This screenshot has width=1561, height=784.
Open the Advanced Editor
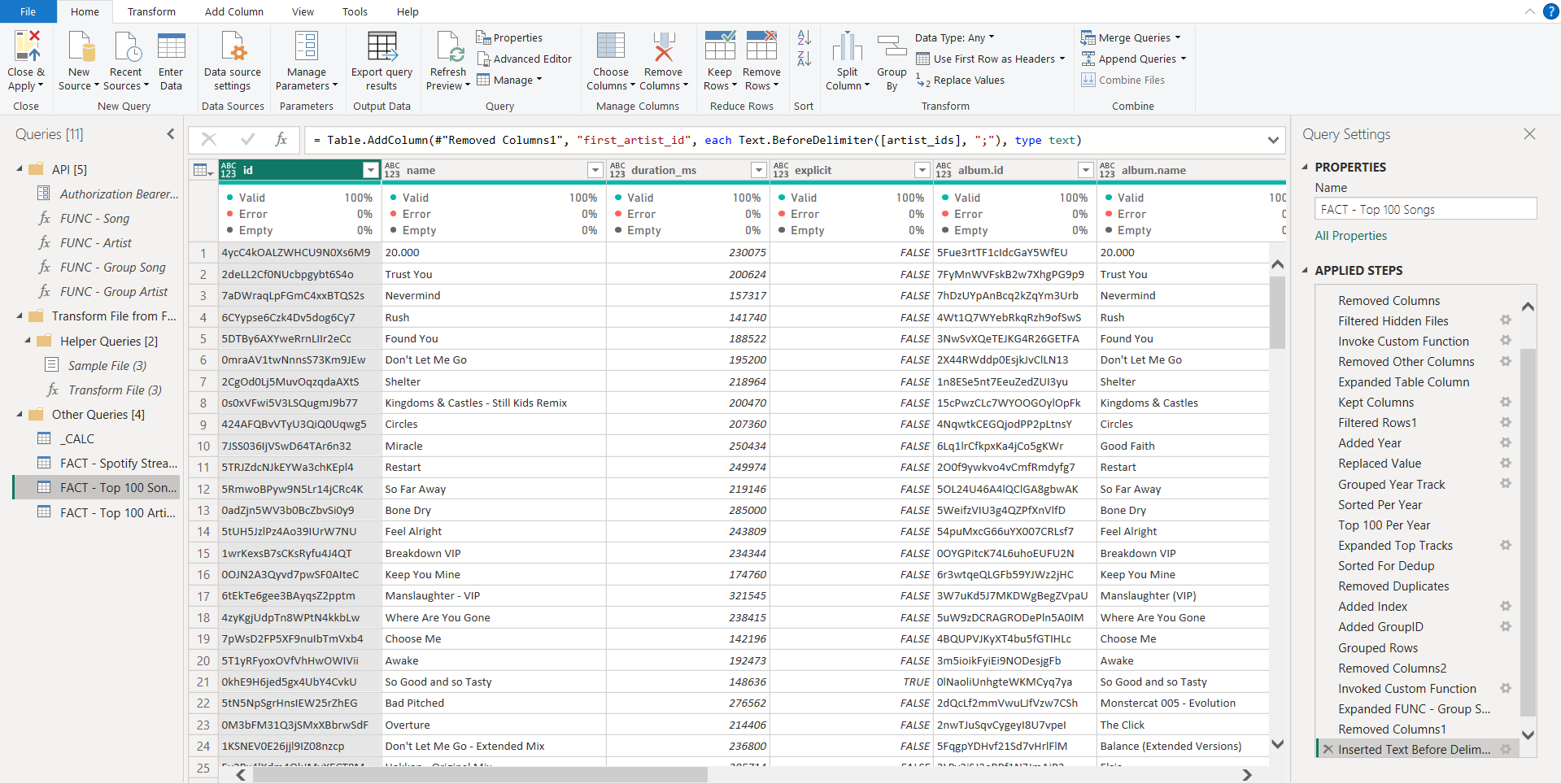point(524,59)
